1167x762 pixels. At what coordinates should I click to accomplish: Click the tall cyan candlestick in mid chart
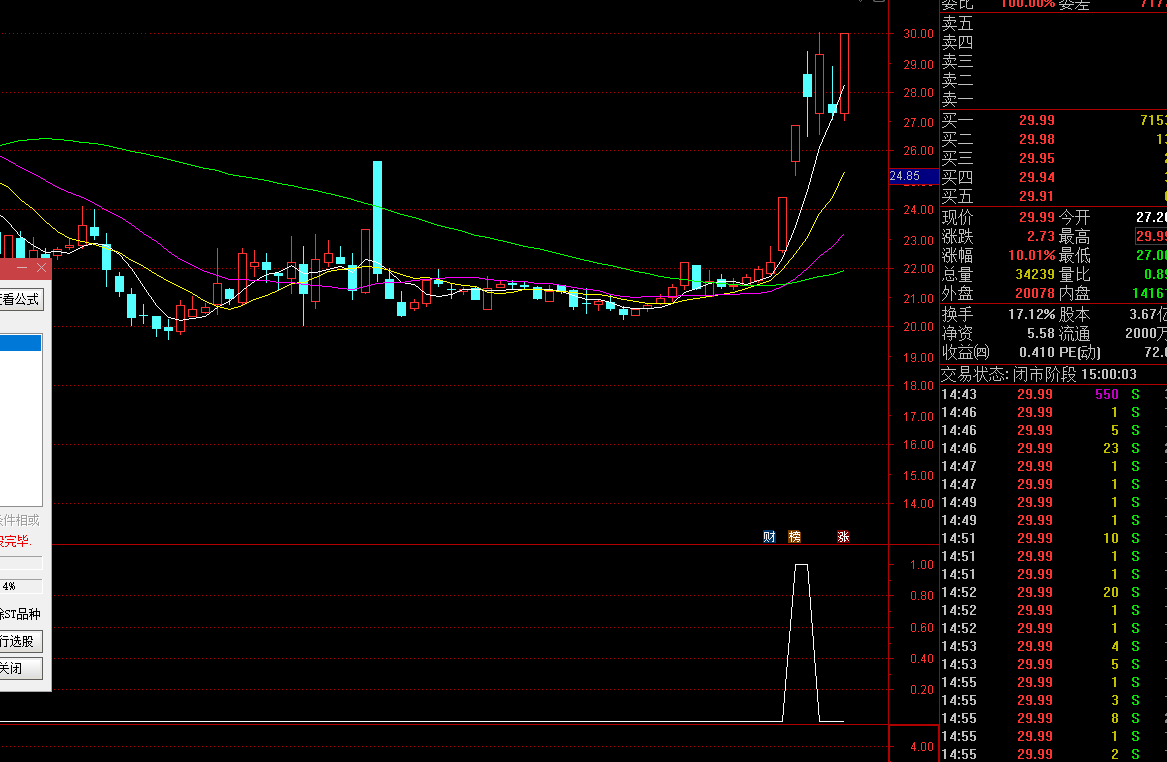[377, 216]
